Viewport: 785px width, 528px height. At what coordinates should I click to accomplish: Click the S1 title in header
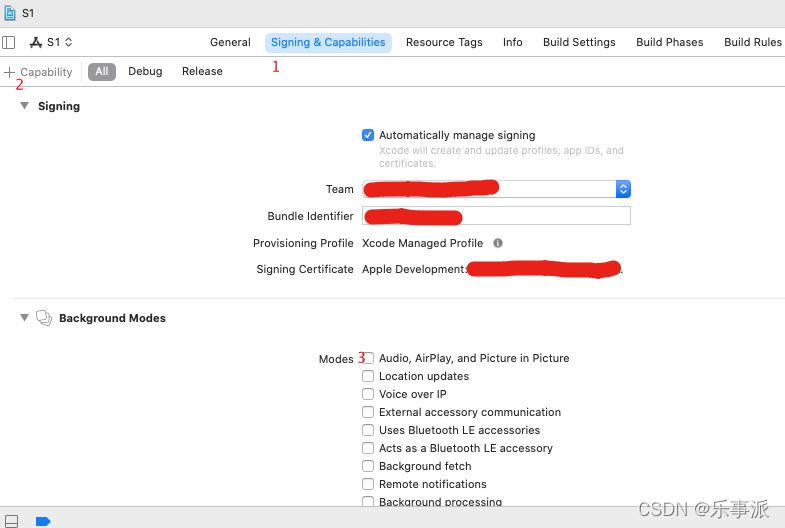click(28, 14)
